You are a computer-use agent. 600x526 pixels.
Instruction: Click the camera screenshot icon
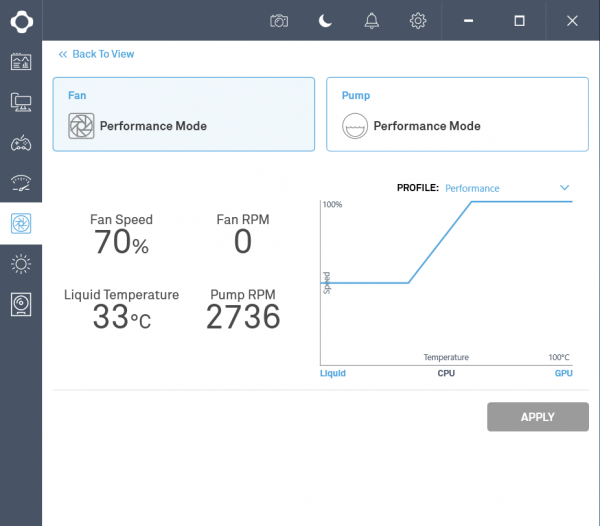tap(279, 21)
